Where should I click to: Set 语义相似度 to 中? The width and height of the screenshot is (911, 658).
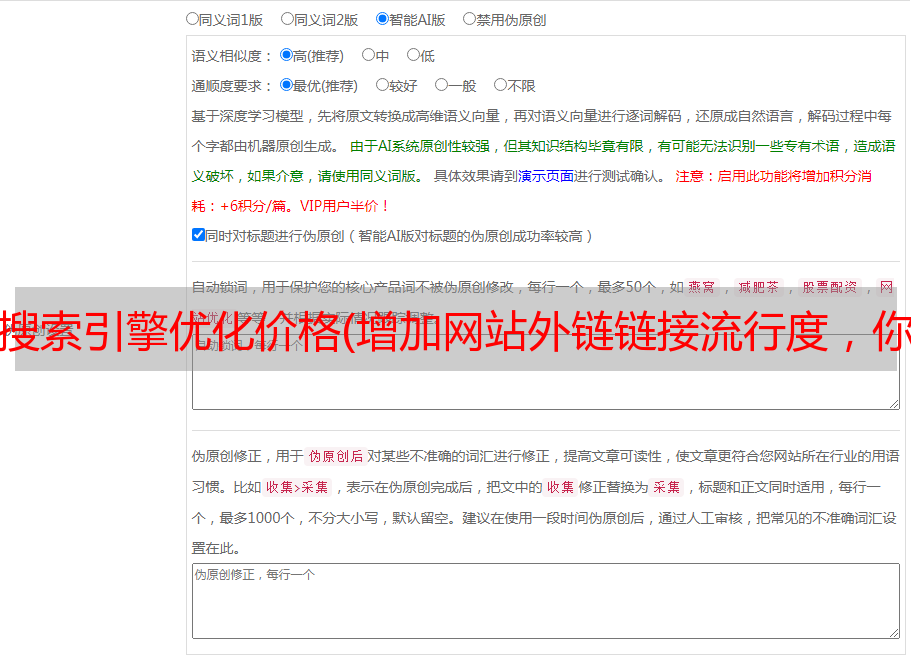(368, 55)
